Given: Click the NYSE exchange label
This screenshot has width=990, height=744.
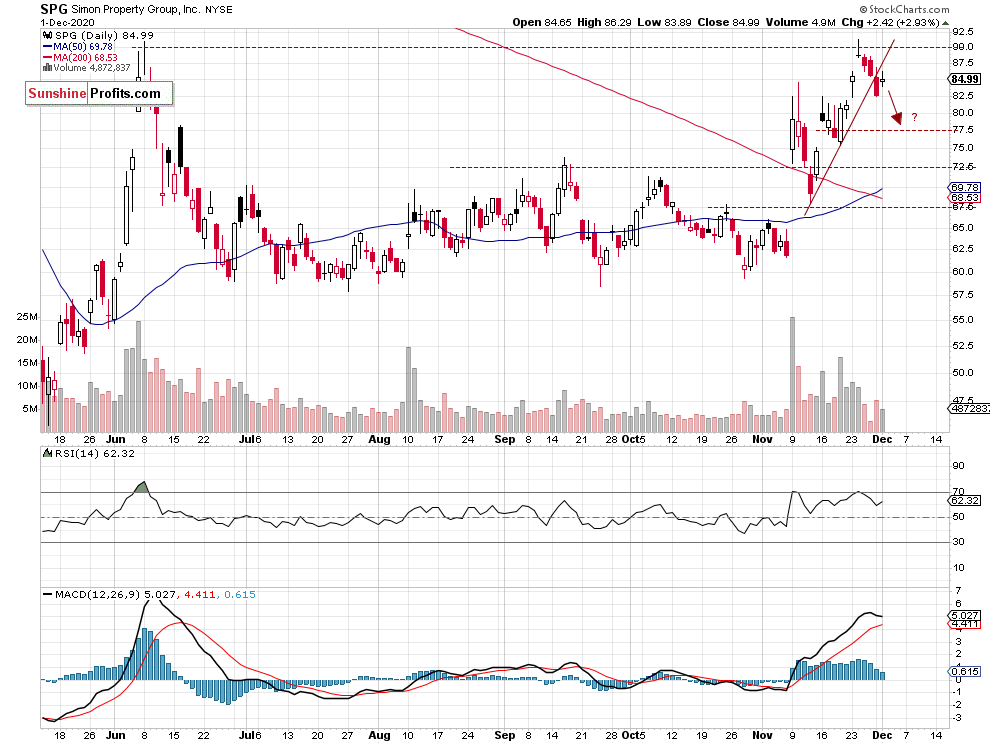Looking at the screenshot, I should 218,9.
